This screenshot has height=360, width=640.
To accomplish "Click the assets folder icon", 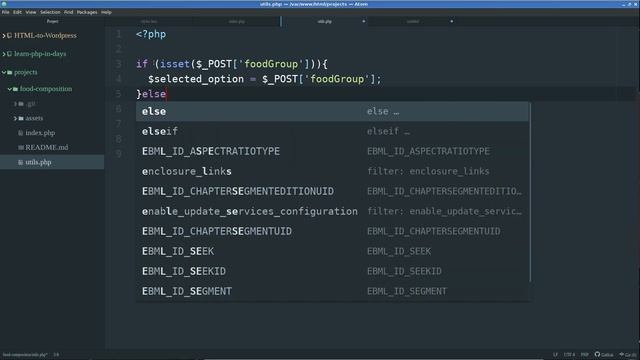I will coord(21,118).
